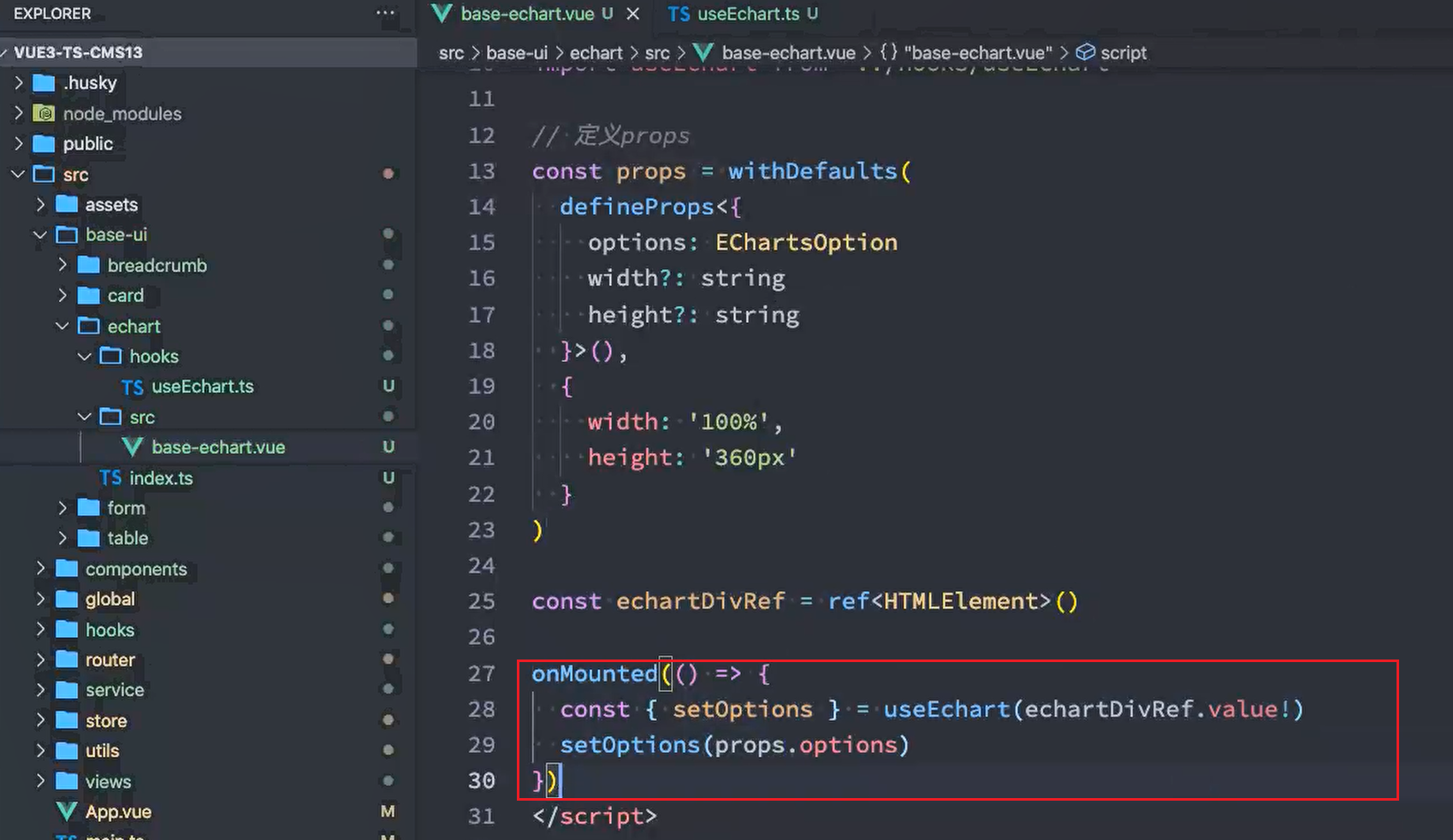1453x840 pixels.
Task: Click base-ui in the breadcrumb path
Action: 517,53
